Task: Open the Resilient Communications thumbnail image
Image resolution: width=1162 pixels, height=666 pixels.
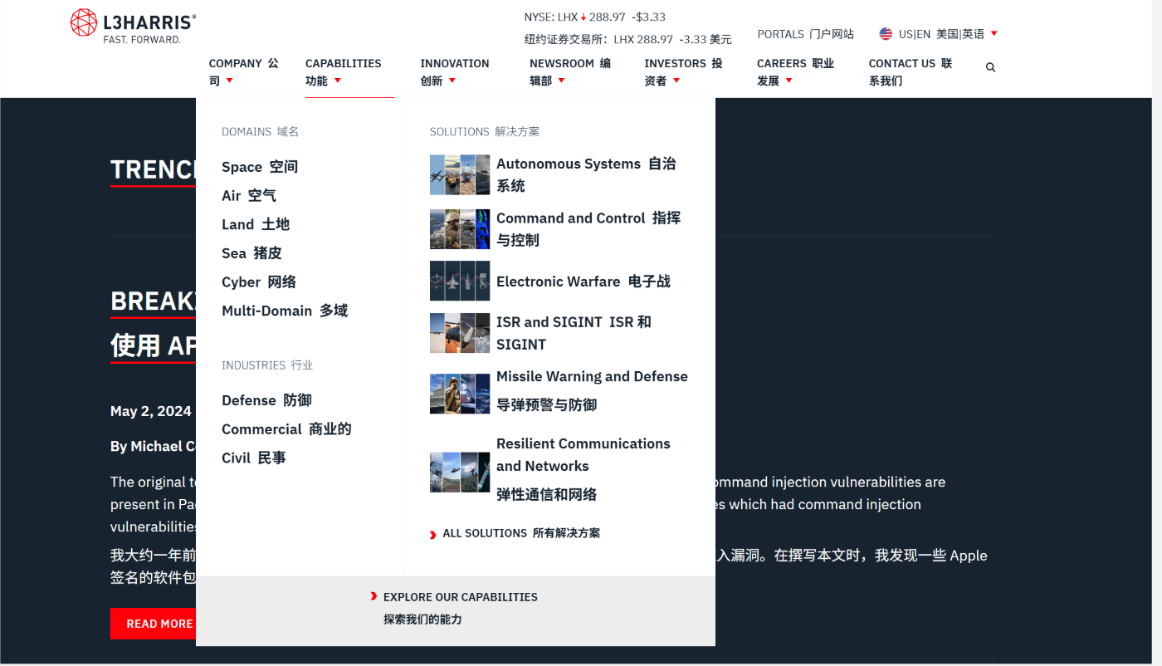Action: click(x=459, y=472)
